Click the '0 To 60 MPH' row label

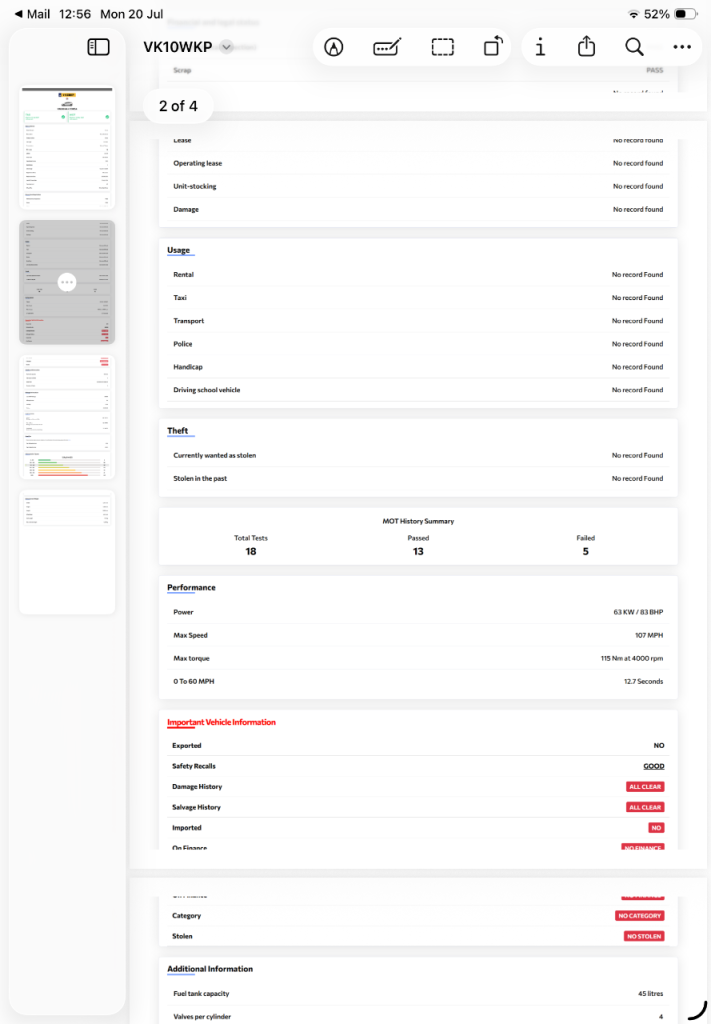pos(193,682)
